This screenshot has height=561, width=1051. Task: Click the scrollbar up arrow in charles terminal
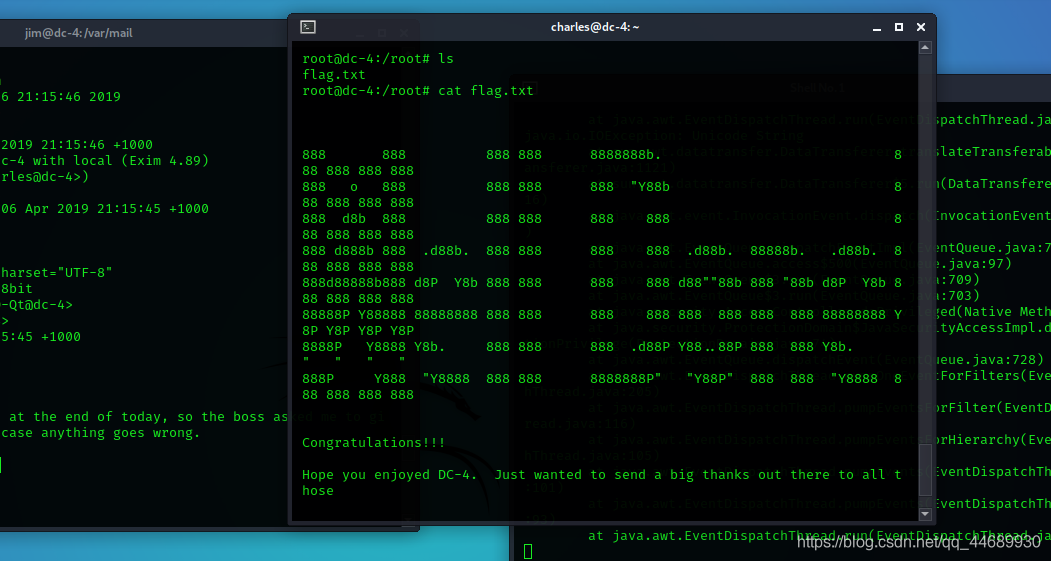click(x=925, y=48)
